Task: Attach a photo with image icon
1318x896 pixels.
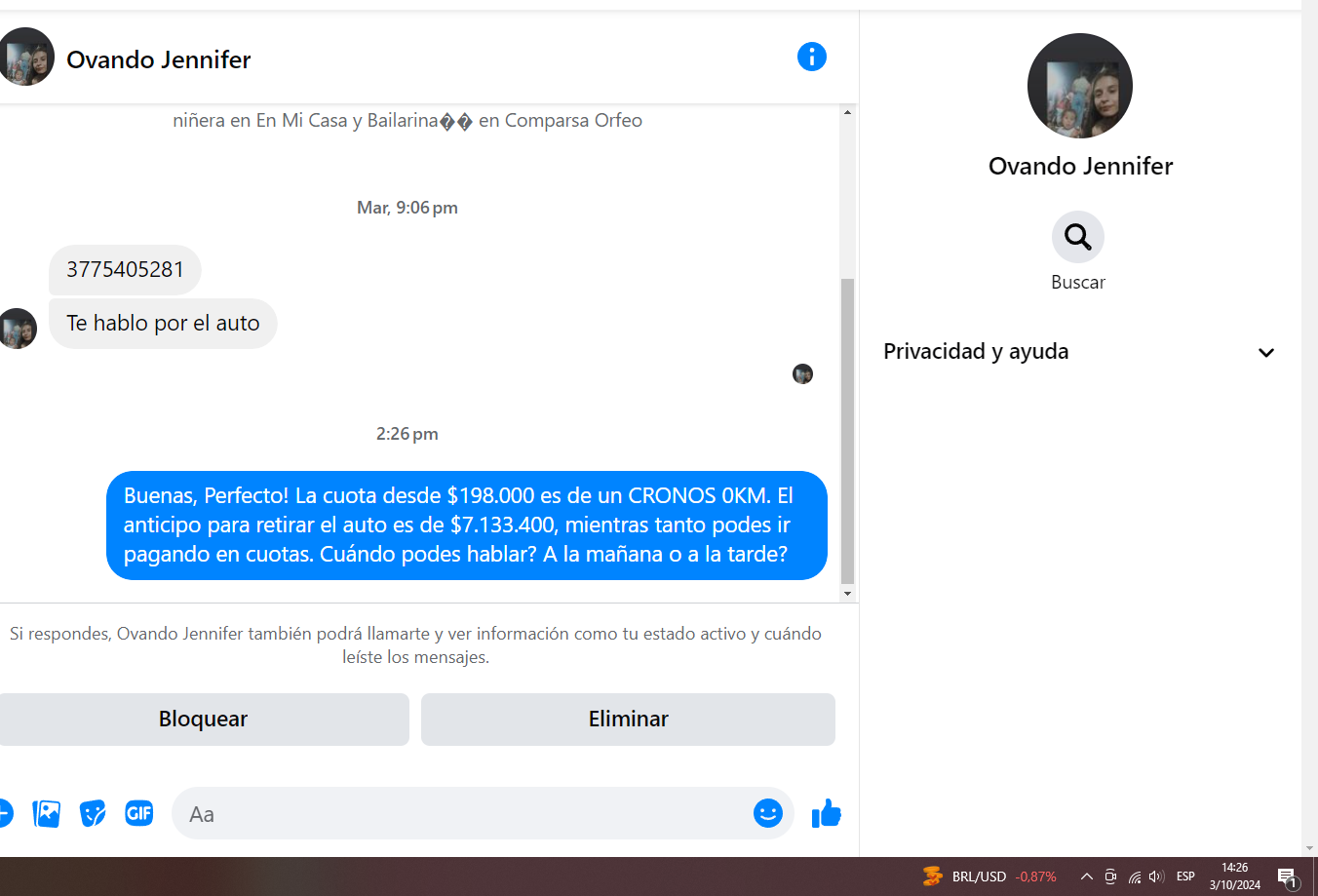Action: (x=46, y=813)
